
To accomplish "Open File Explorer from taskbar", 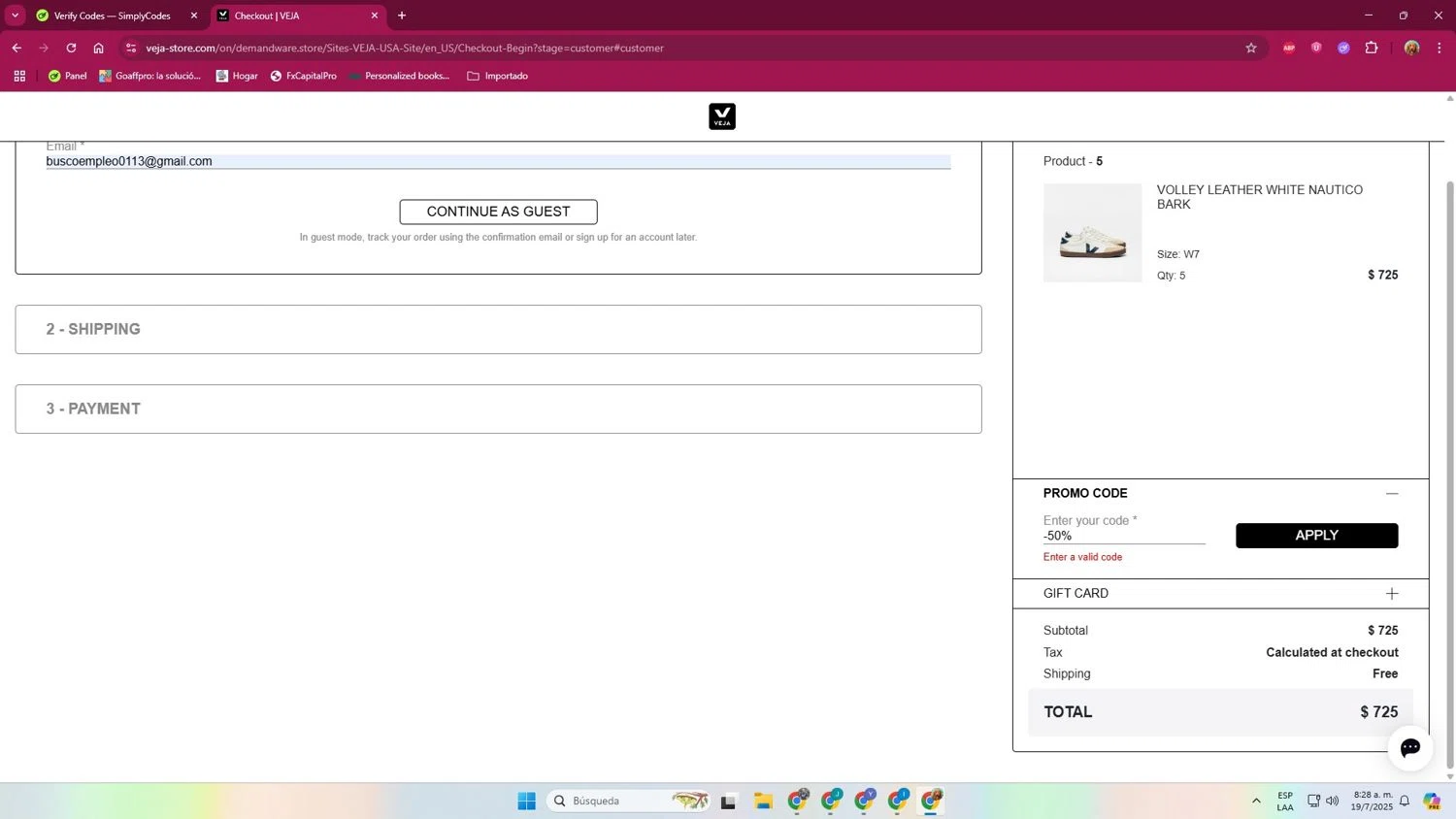I will pyautogui.click(x=764, y=801).
